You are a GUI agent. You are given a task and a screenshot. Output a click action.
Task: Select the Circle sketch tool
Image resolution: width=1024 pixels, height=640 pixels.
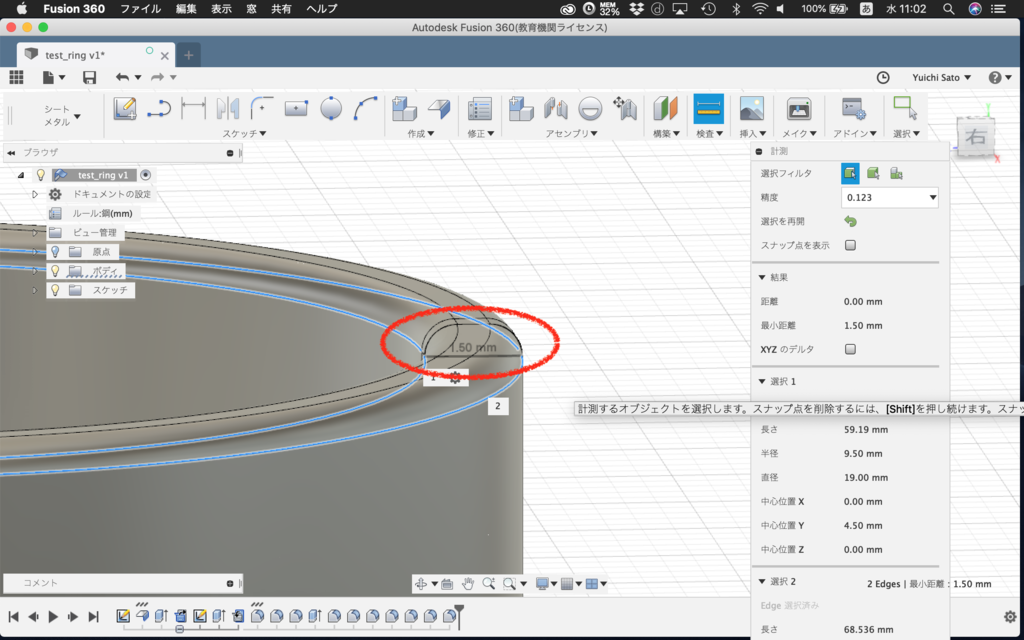(331, 108)
